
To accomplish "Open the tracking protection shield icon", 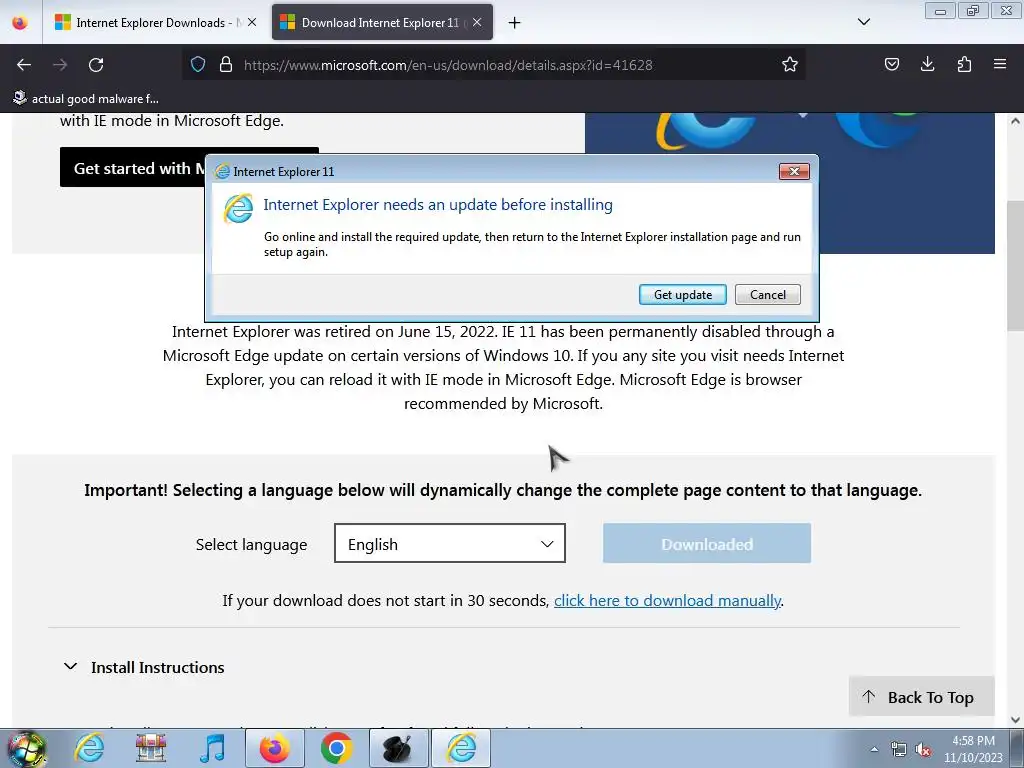I will (x=198, y=65).
